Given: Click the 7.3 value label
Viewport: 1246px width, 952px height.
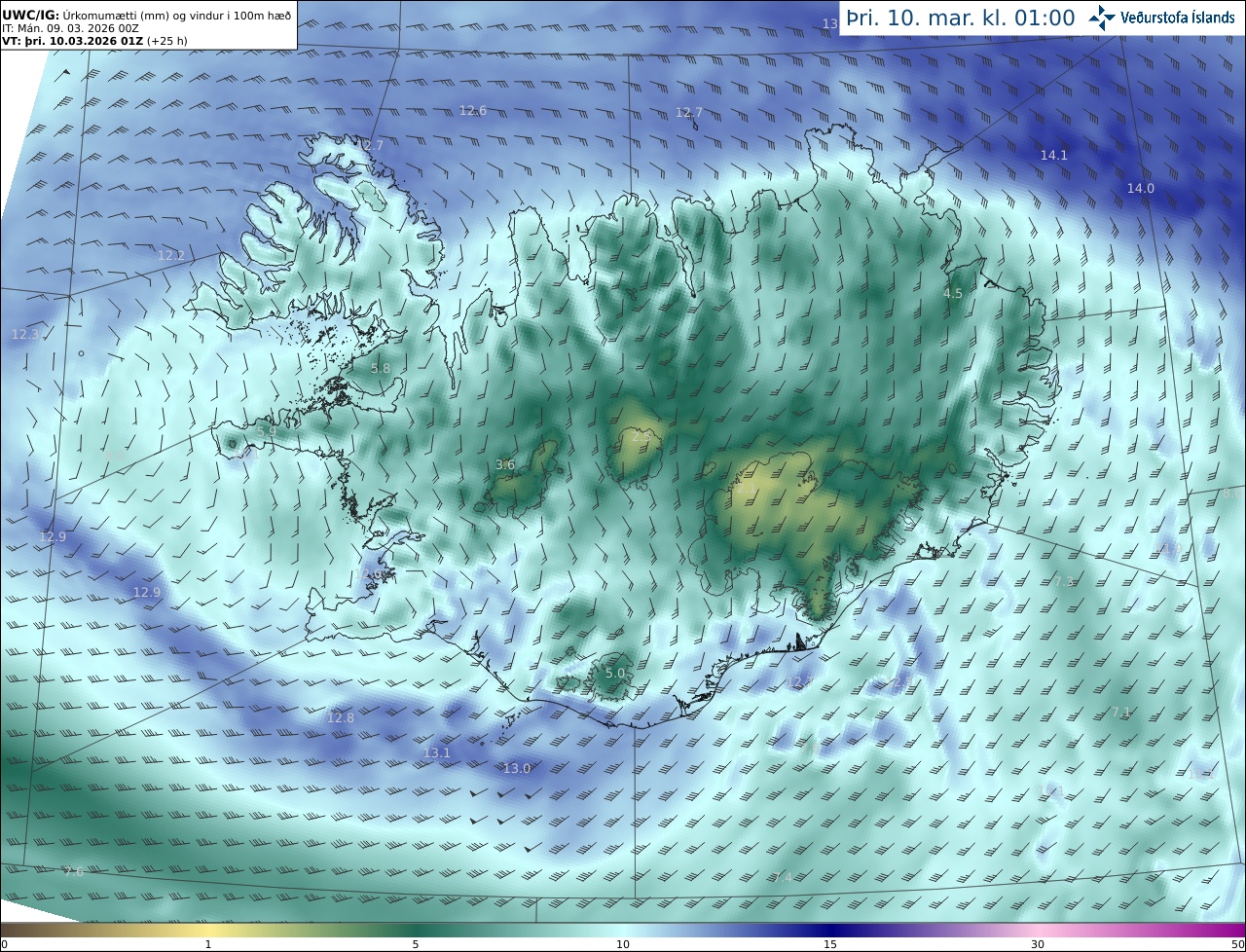Looking at the screenshot, I should coord(1064,581).
